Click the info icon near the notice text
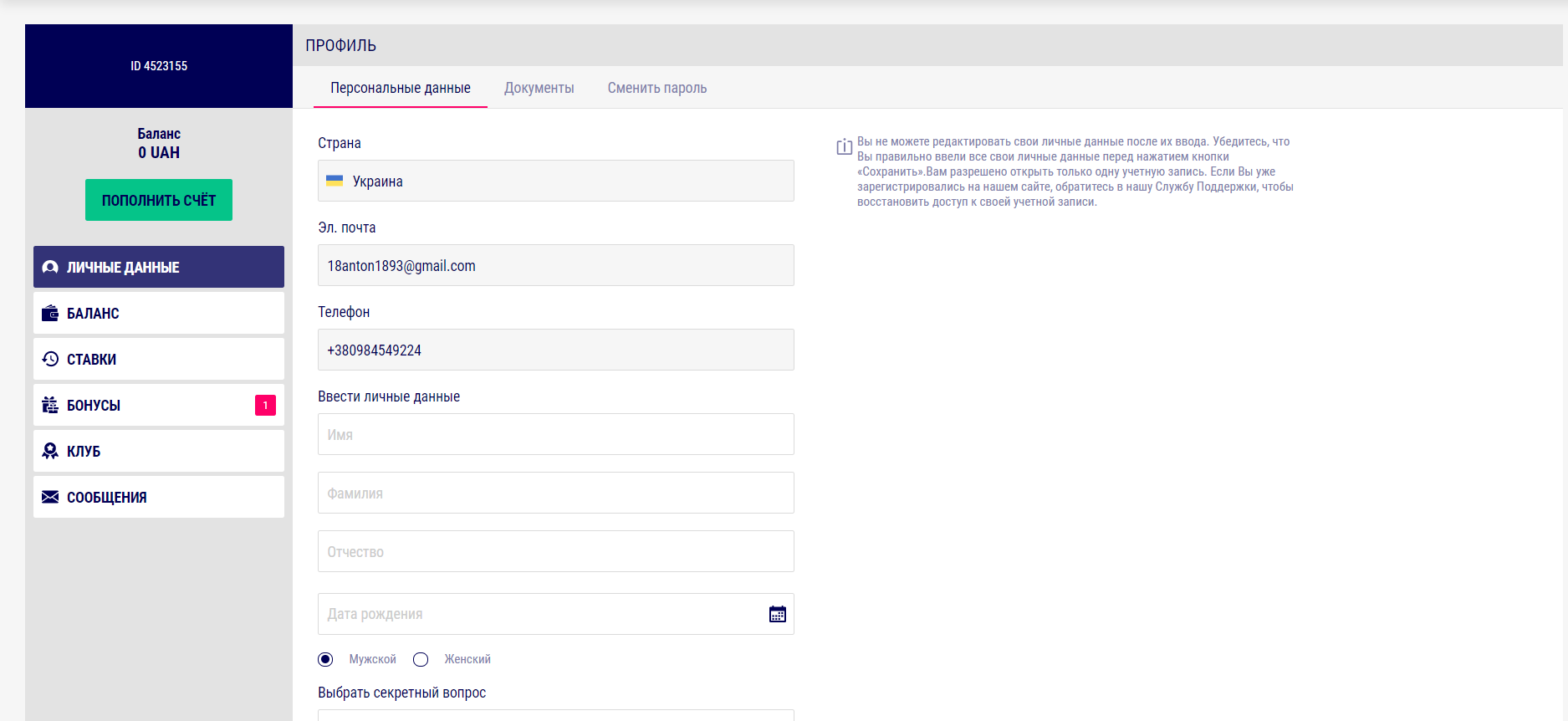 844,147
